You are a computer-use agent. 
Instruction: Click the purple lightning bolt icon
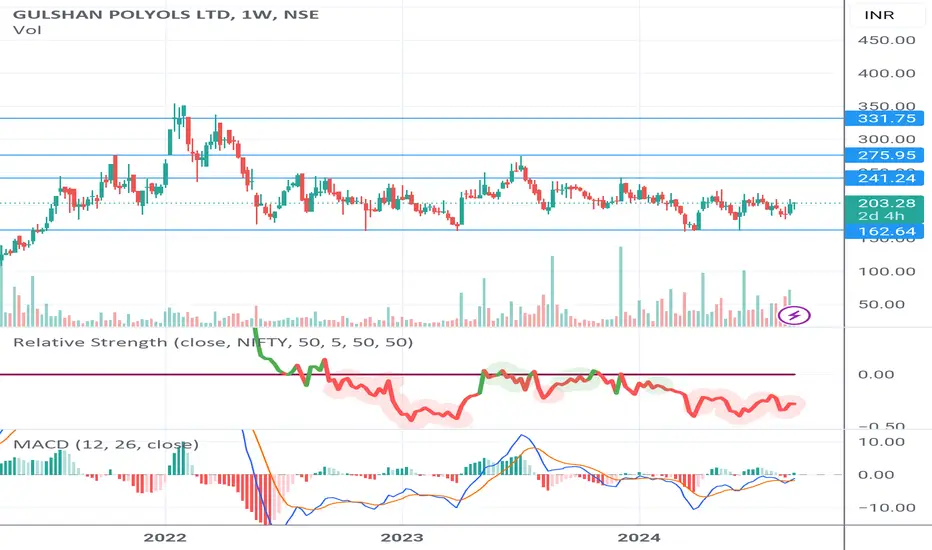(x=794, y=315)
